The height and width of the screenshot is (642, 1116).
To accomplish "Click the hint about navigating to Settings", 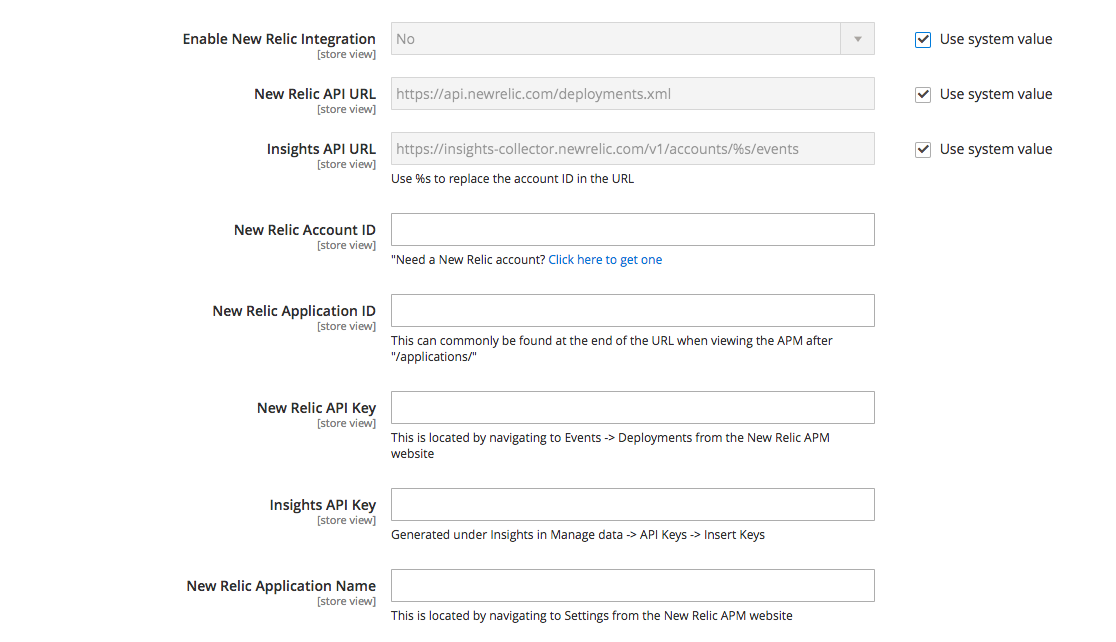I will (x=591, y=616).
